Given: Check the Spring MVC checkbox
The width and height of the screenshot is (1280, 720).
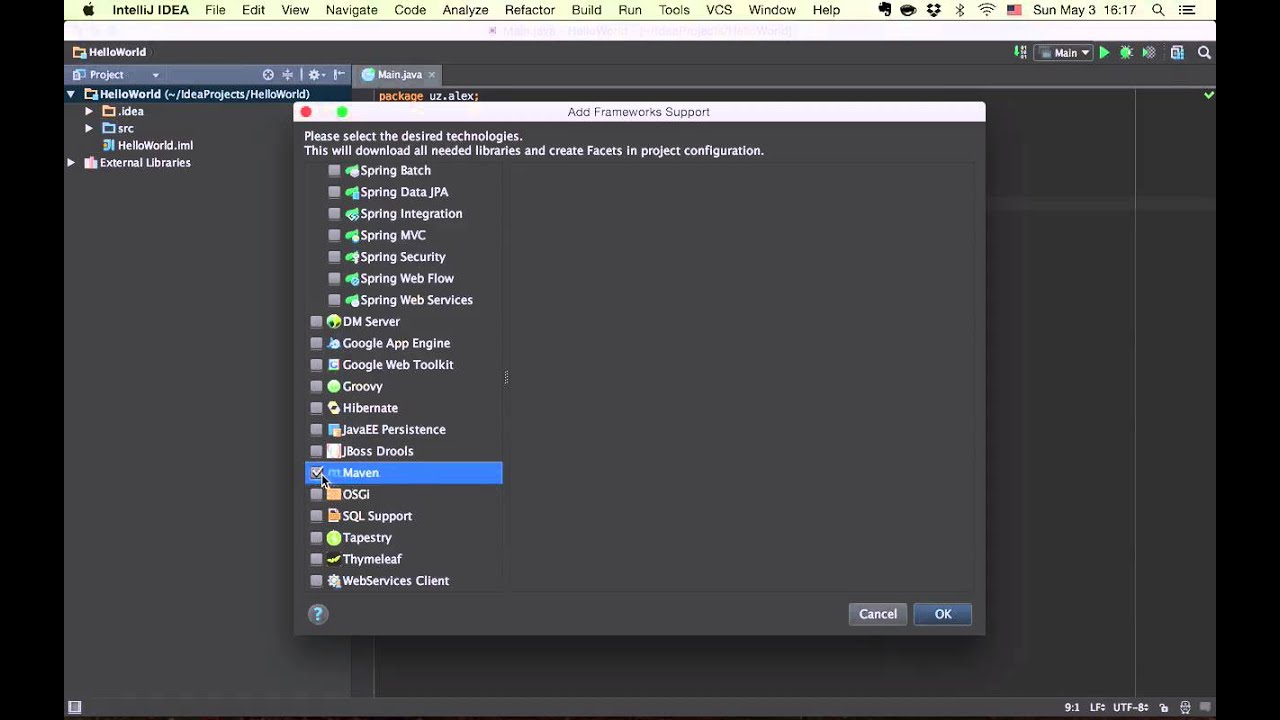Looking at the screenshot, I should 334,236.
